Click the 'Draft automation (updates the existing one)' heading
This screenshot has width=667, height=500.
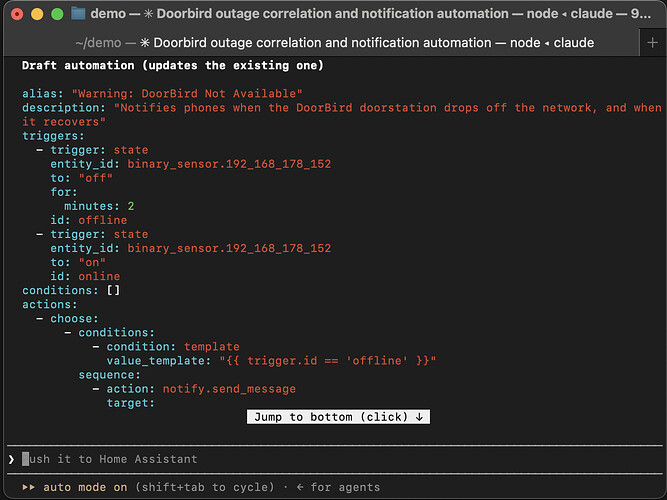(173, 66)
